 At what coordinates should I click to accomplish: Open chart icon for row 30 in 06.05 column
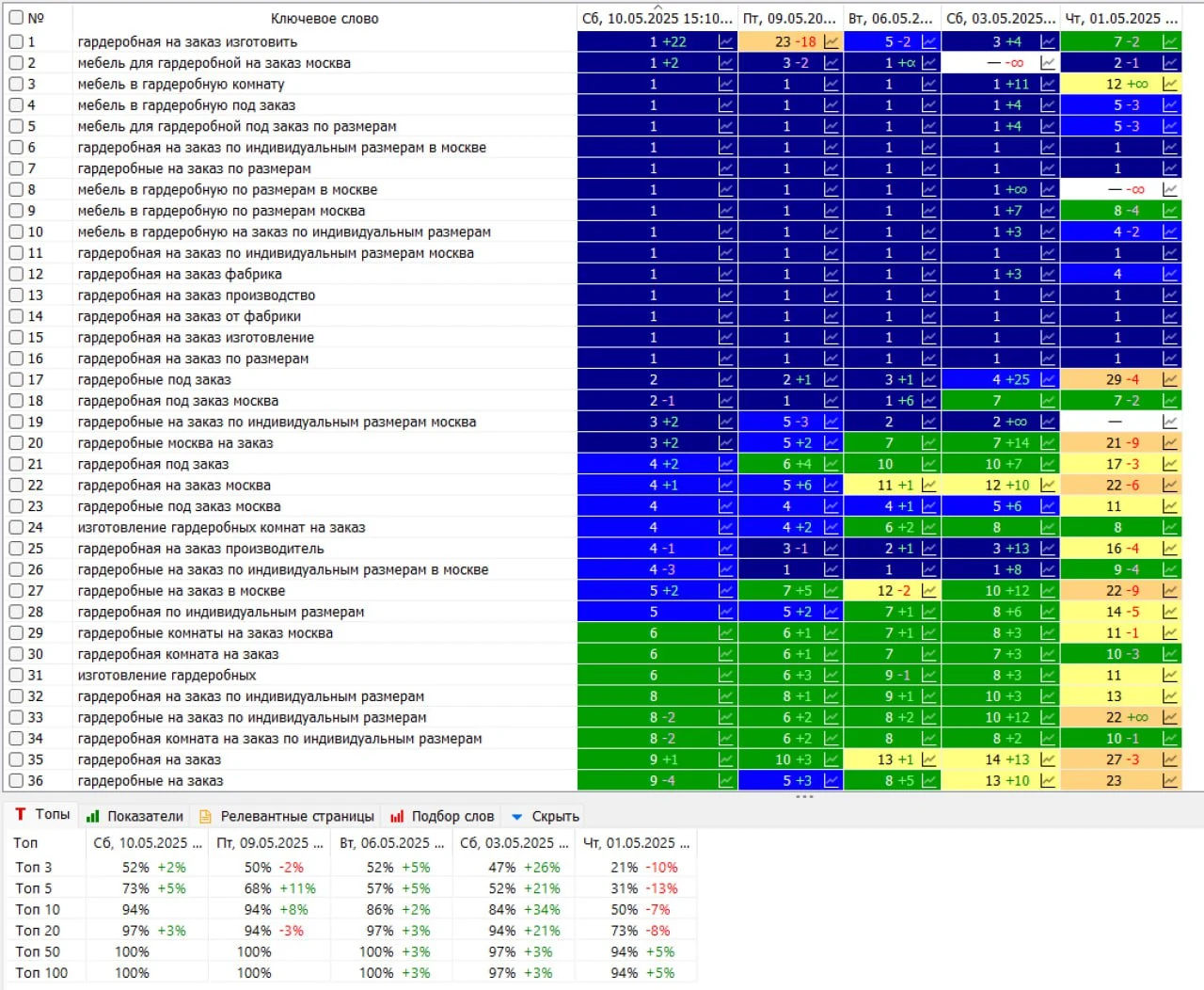click(x=929, y=654)
